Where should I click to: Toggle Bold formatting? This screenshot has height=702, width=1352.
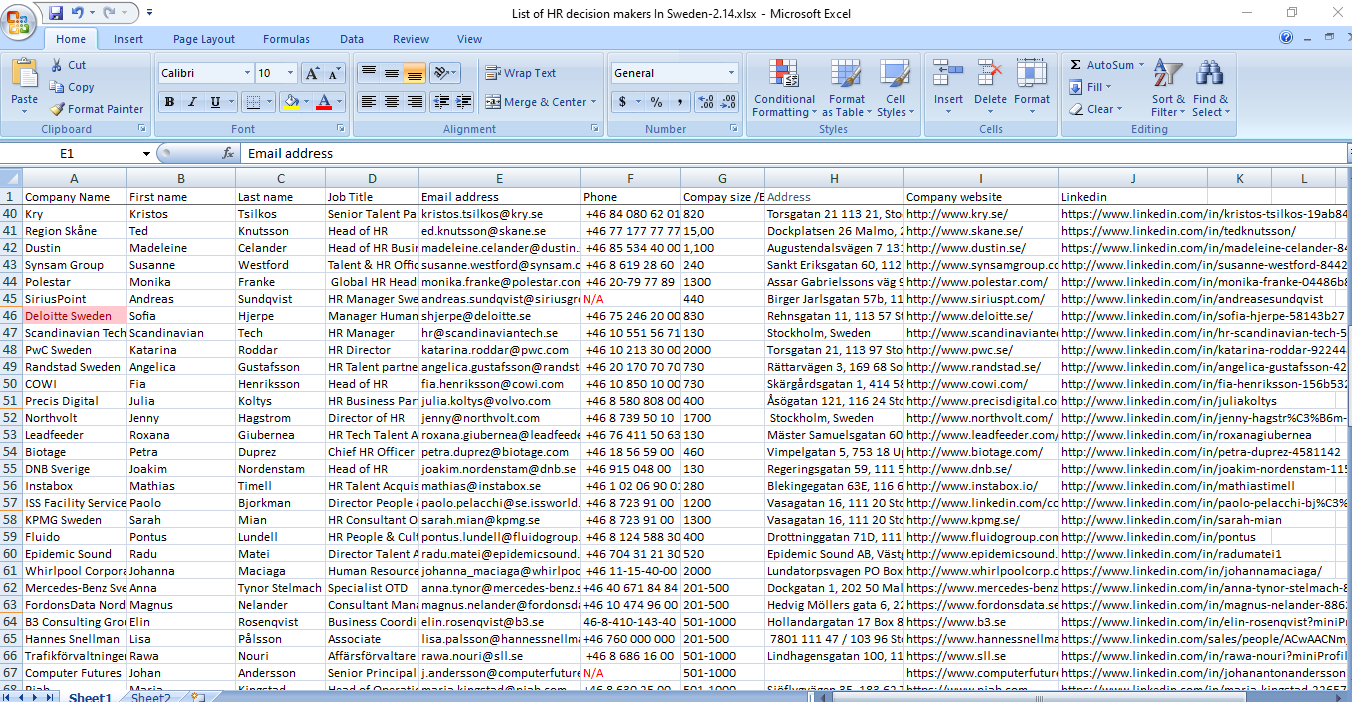169,102
